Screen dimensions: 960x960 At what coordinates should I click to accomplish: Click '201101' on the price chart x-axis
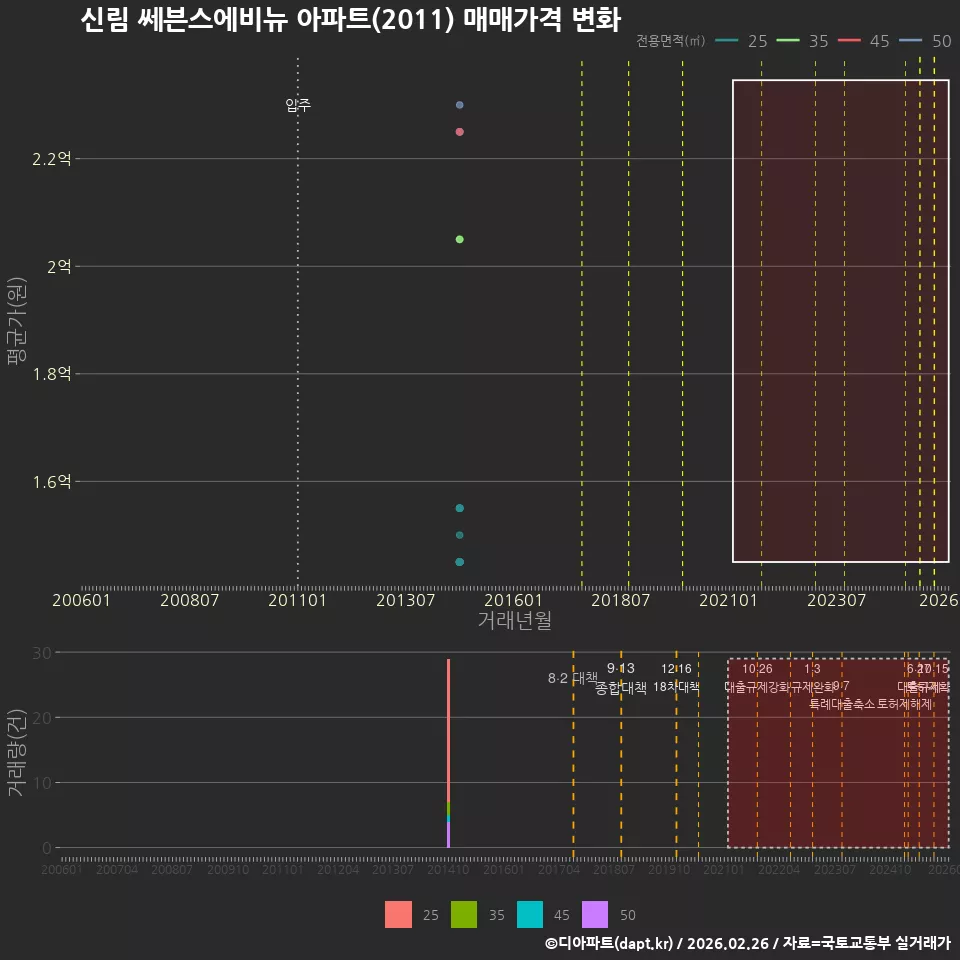[x=298, y=600]
